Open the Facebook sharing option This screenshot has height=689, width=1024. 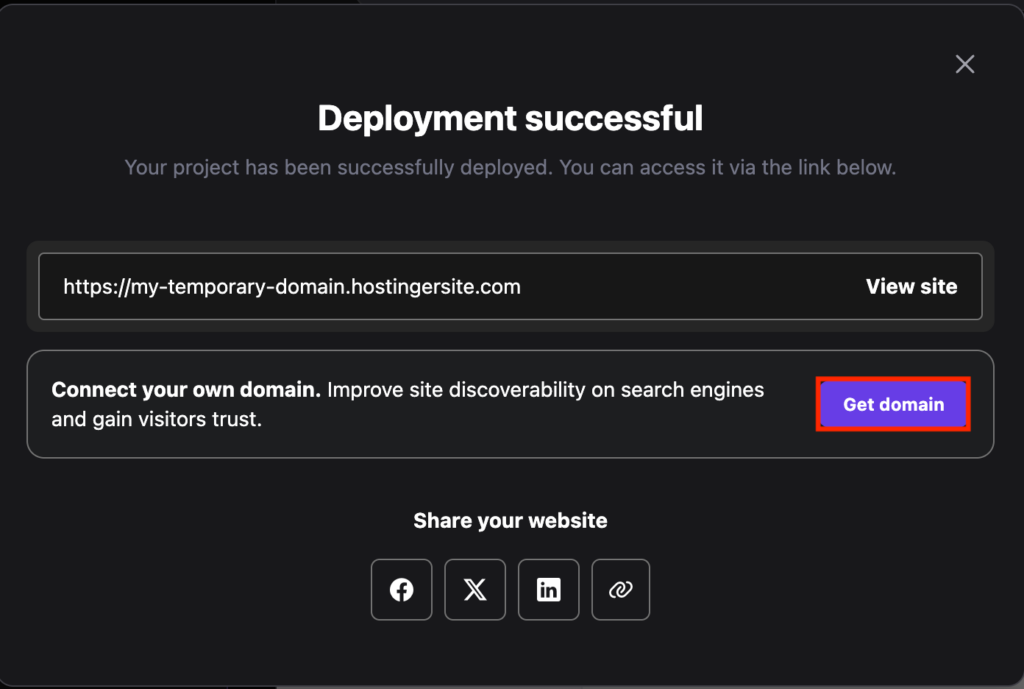(401, 589)
